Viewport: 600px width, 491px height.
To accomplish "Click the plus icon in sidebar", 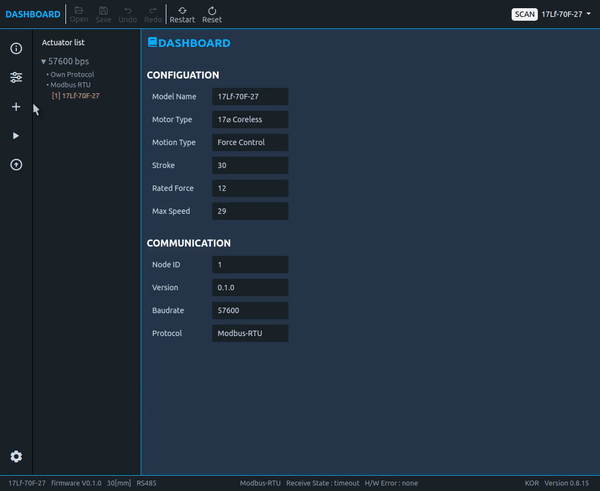I will click(16, 107).
